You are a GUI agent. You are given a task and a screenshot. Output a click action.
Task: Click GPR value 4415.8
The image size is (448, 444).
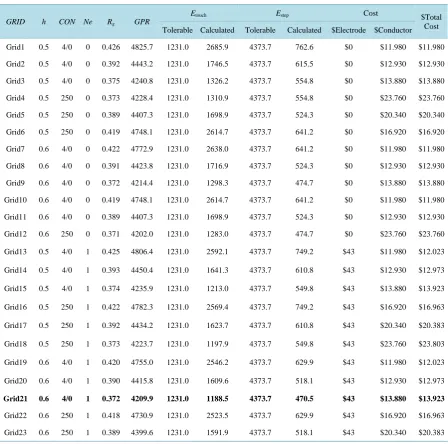142,381
